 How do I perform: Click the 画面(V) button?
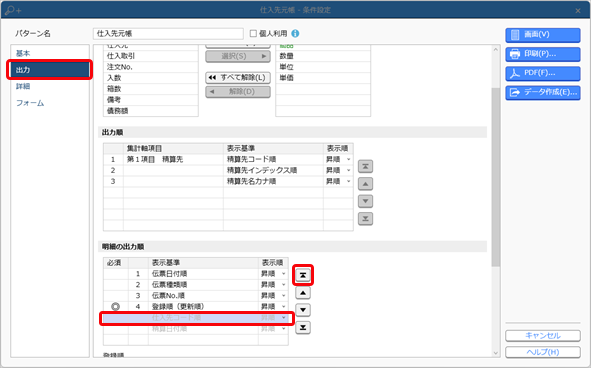click(x=542, y=35)
